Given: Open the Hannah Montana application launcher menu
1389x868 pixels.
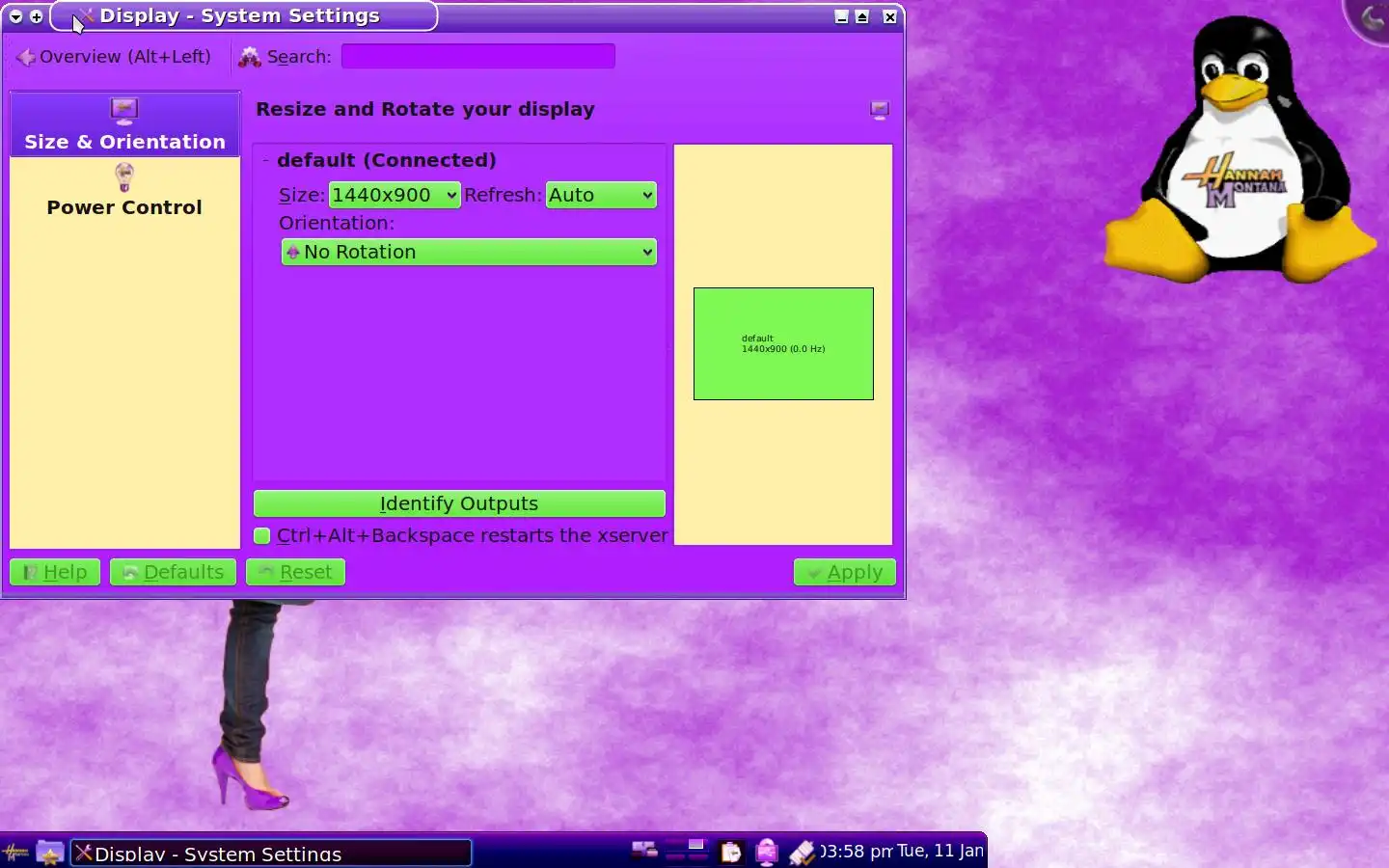Looking at the screenshot, I should coord(15,853).
